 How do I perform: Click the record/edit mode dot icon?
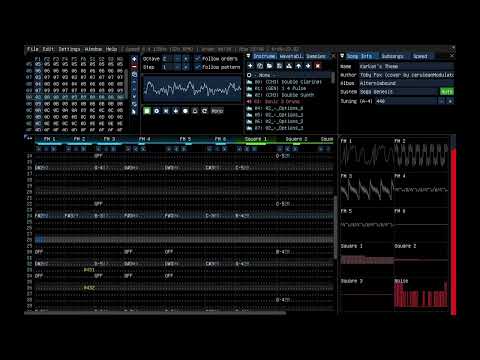[185, 111]
